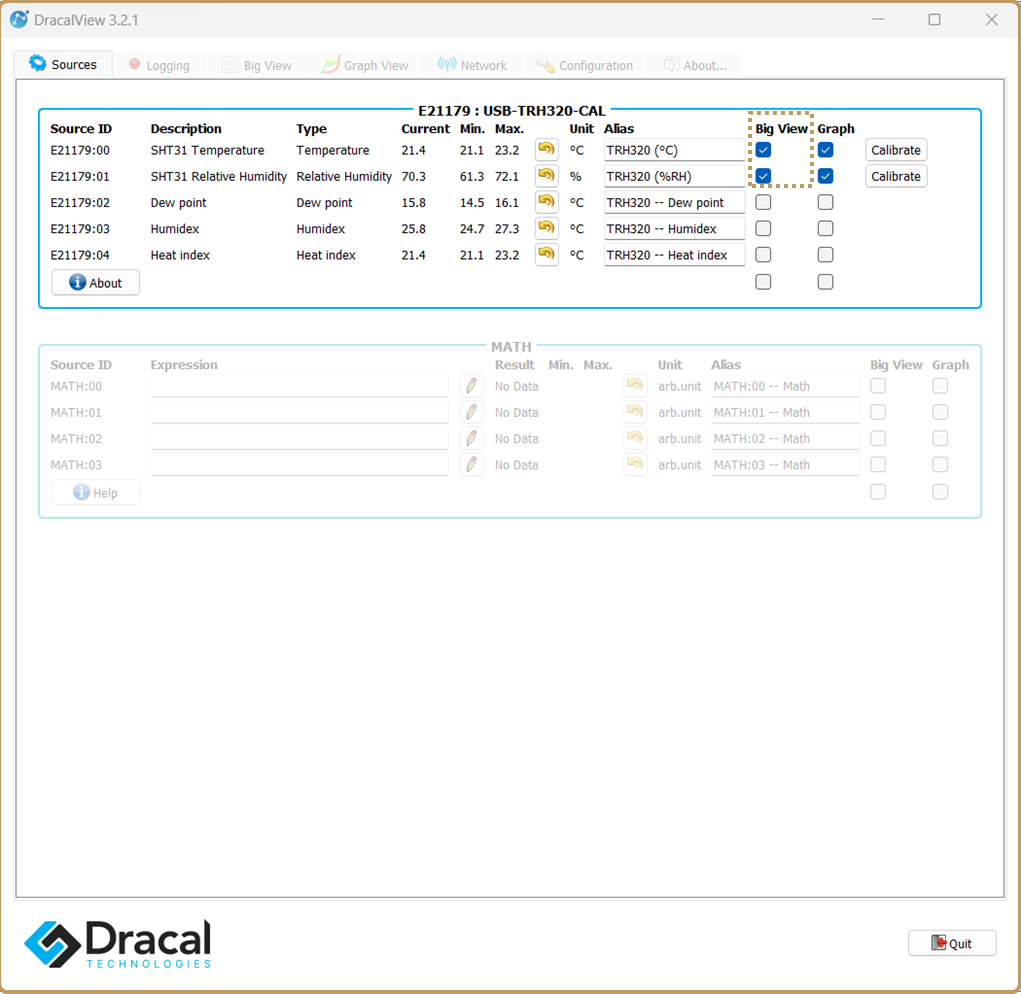Open the Graph View tab
The height and width of the screenshot is (994, 1021).
(x=365, y=65)
